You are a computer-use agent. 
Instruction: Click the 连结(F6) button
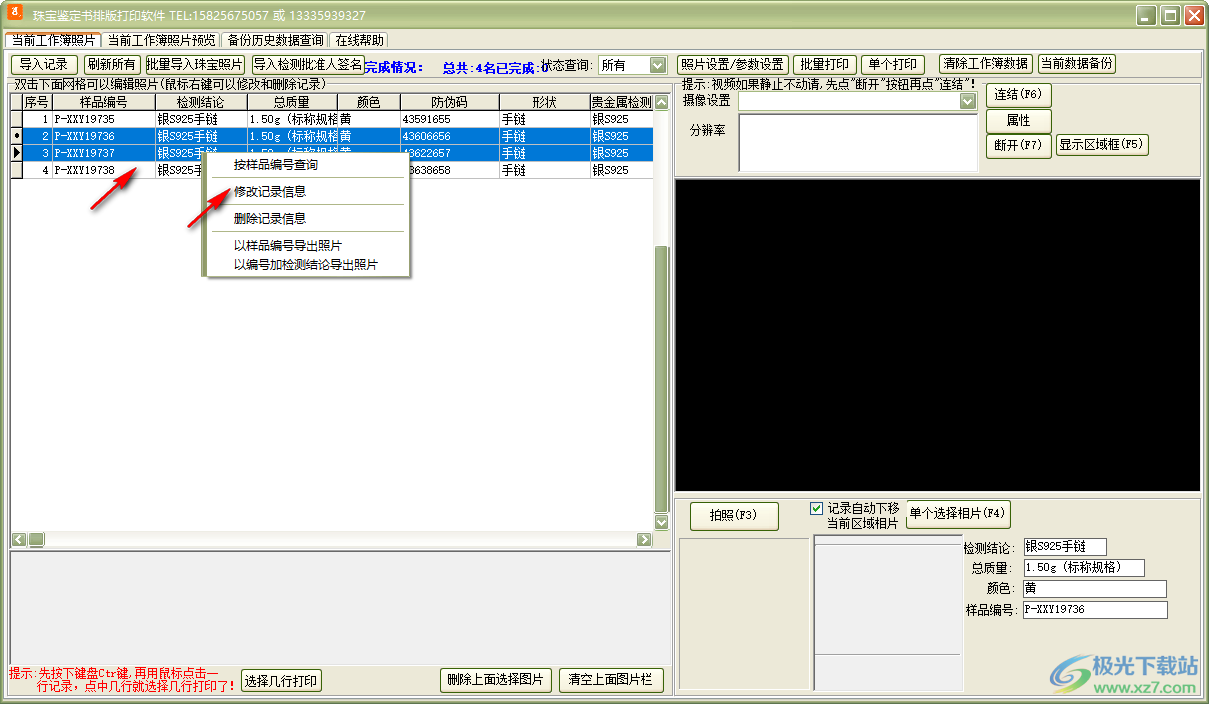pos(1018,95)
